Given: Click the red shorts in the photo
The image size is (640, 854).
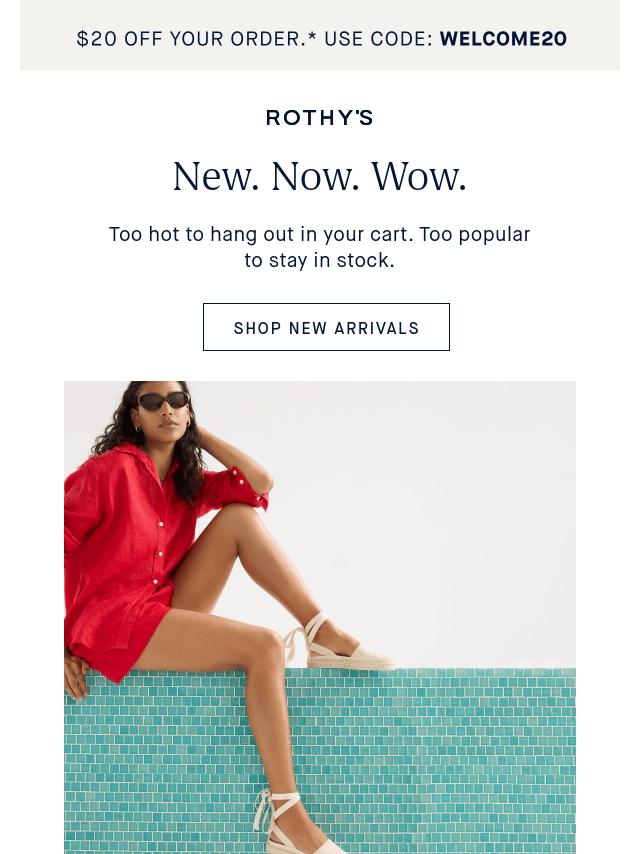Looking at the screenshot, I should (x=125, y=645).
